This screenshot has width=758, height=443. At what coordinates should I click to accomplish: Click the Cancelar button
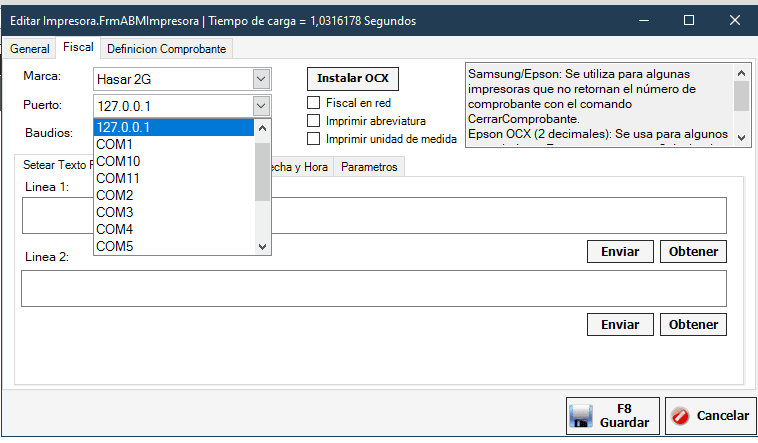tap(709, 415)
